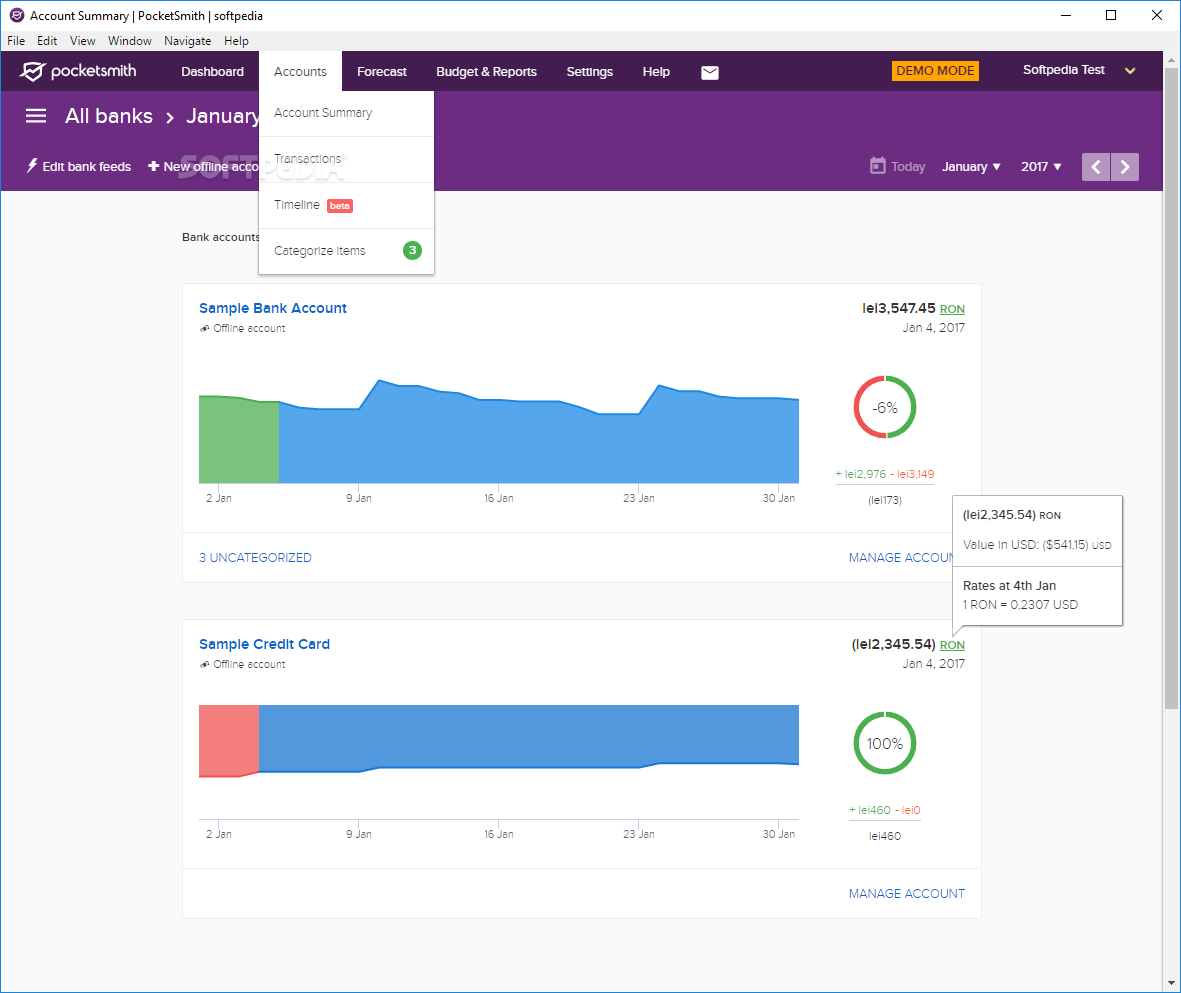Click the Categorize items count badge
The height and width of the screenshot is (993, 1181).
412,250
